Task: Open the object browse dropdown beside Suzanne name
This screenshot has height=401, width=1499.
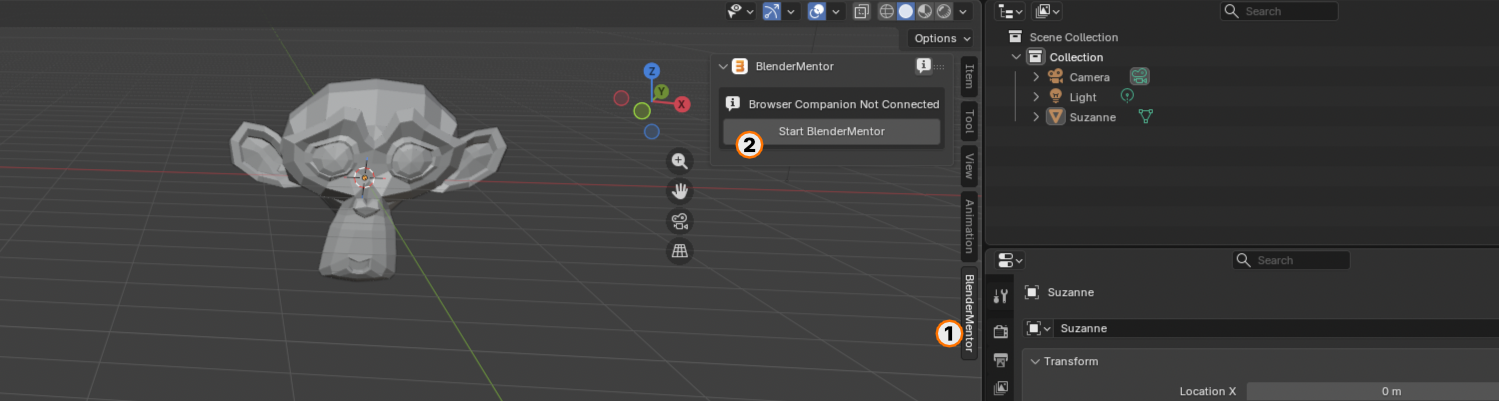Action: click(1039, 328)
